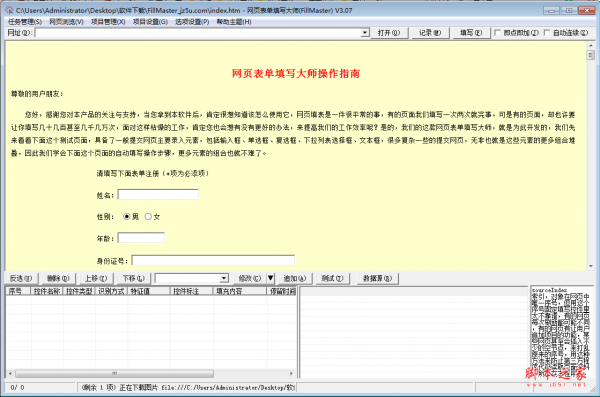The image size is (600, 397).
Task: Click the 填写 button
Action: [471, 33]
